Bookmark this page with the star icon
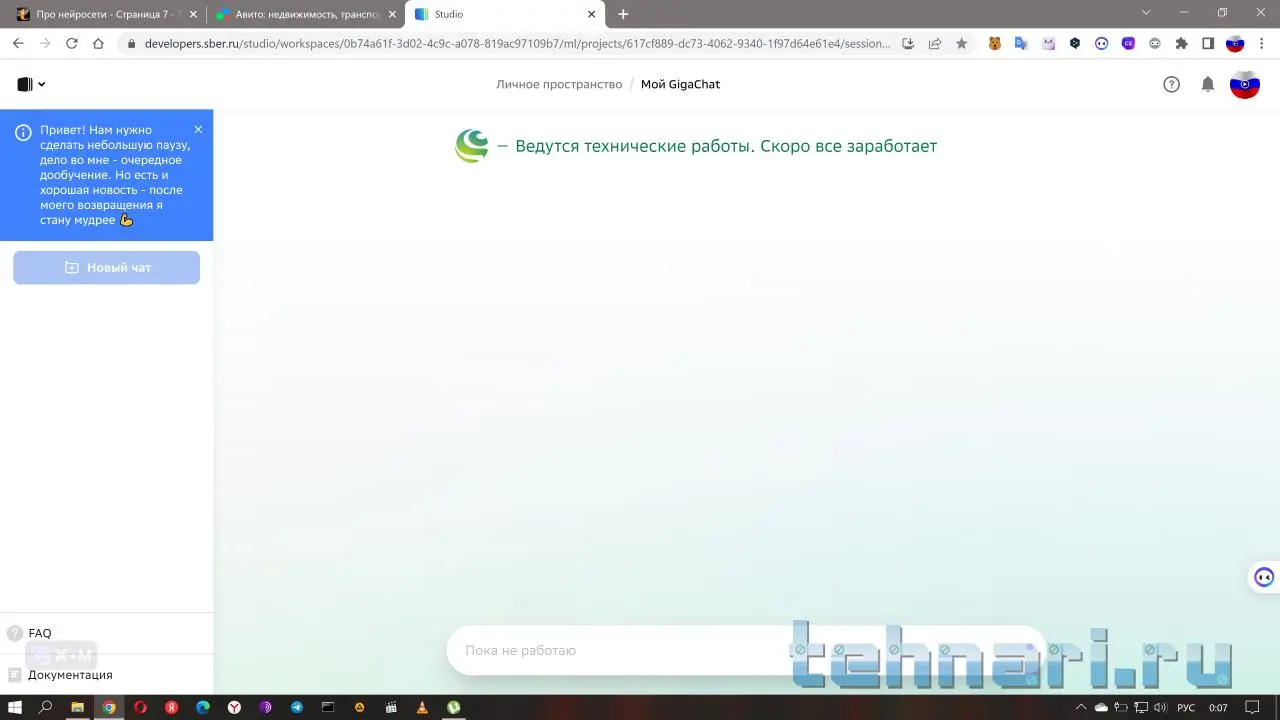The image size is (1280, 720). (962, 44)
